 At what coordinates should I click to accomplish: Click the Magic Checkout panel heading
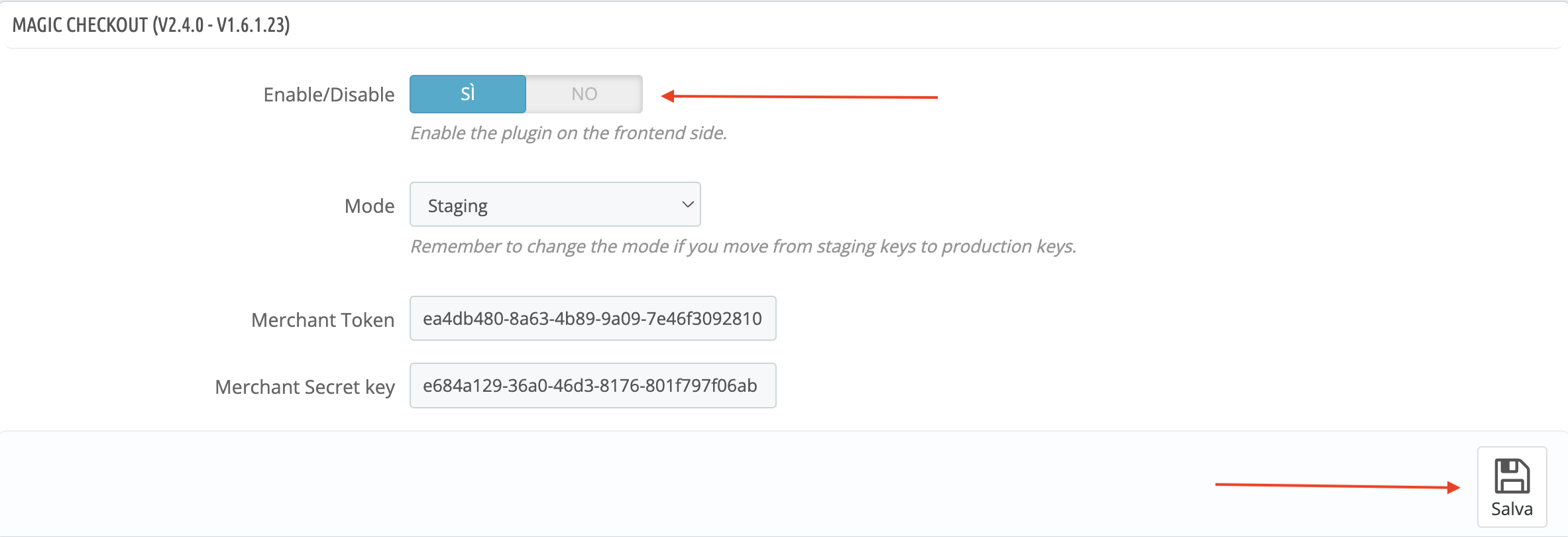(151, 25)
